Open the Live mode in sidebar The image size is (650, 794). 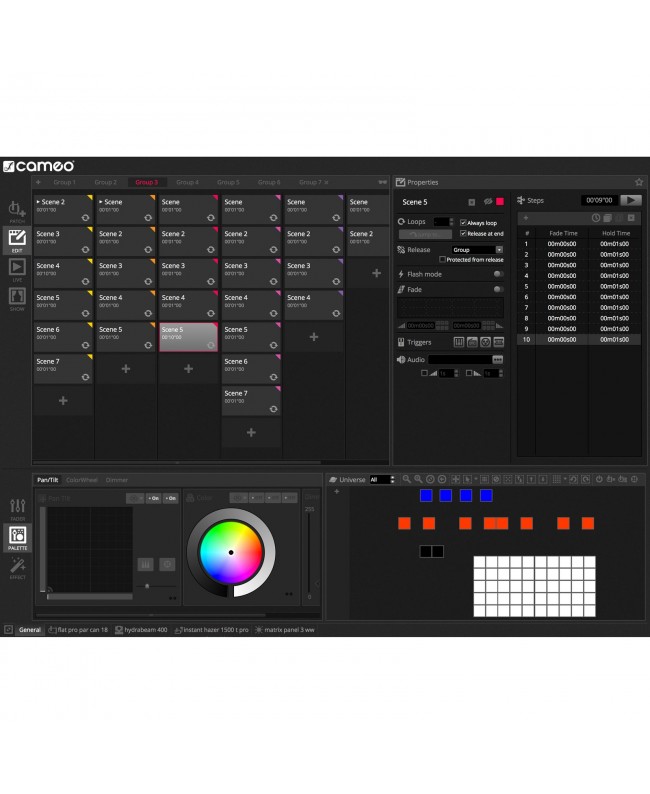tap(17, 270)
